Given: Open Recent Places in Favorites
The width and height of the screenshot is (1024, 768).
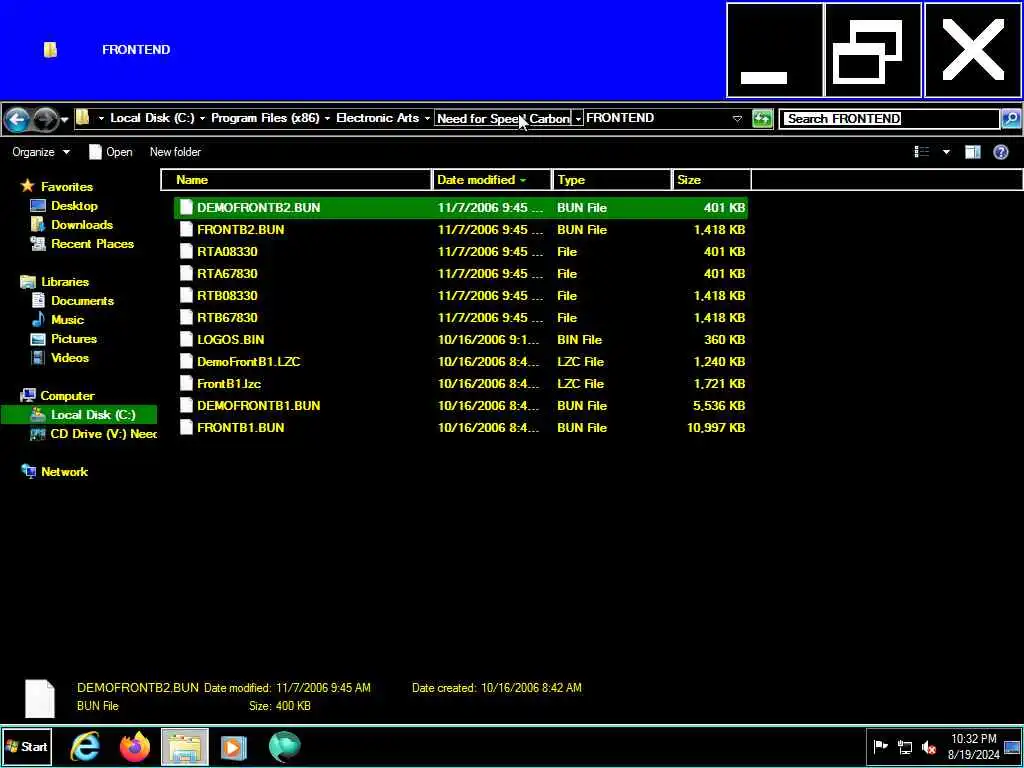Looking at the screenshot, I should tap(92, 244).
